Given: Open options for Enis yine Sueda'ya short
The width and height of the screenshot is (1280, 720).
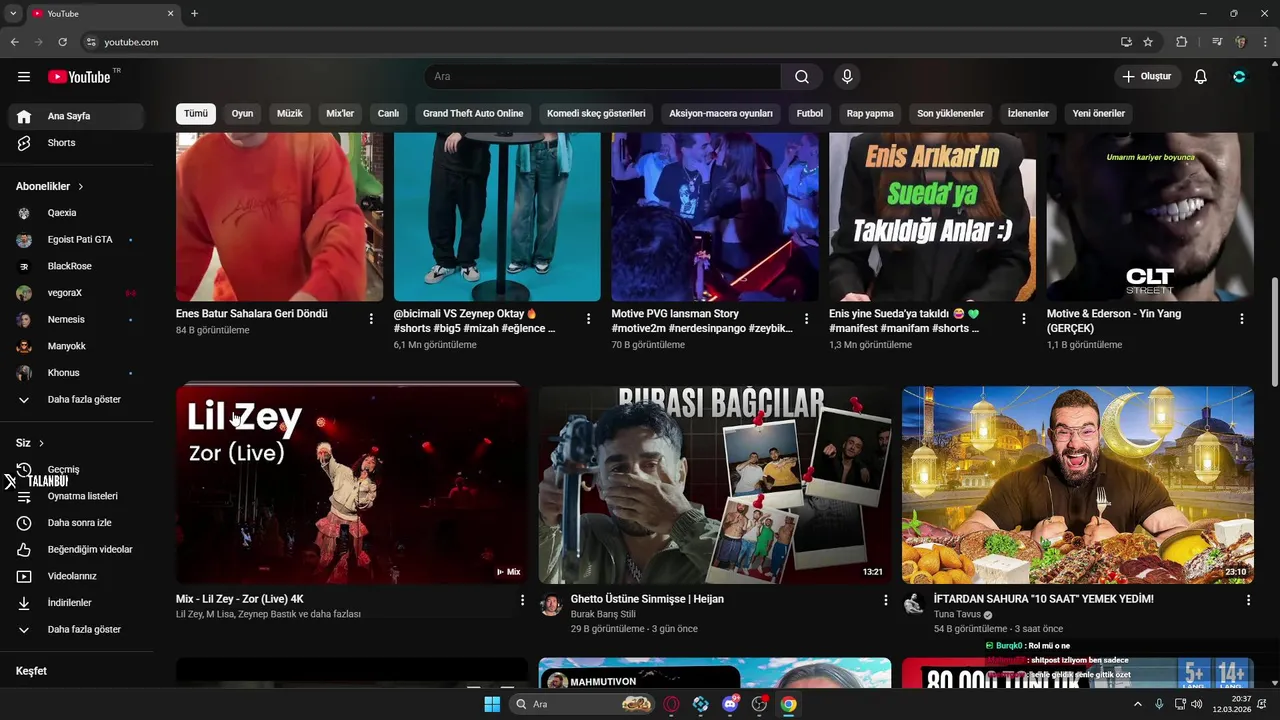Looking at the screenshot, I should click(1023, 319).
